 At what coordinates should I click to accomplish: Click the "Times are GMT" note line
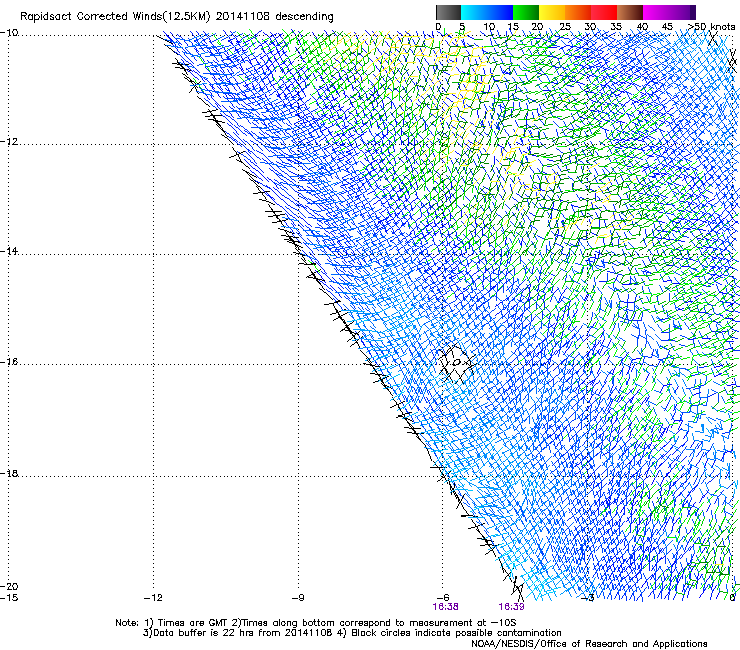pos(316,623)
